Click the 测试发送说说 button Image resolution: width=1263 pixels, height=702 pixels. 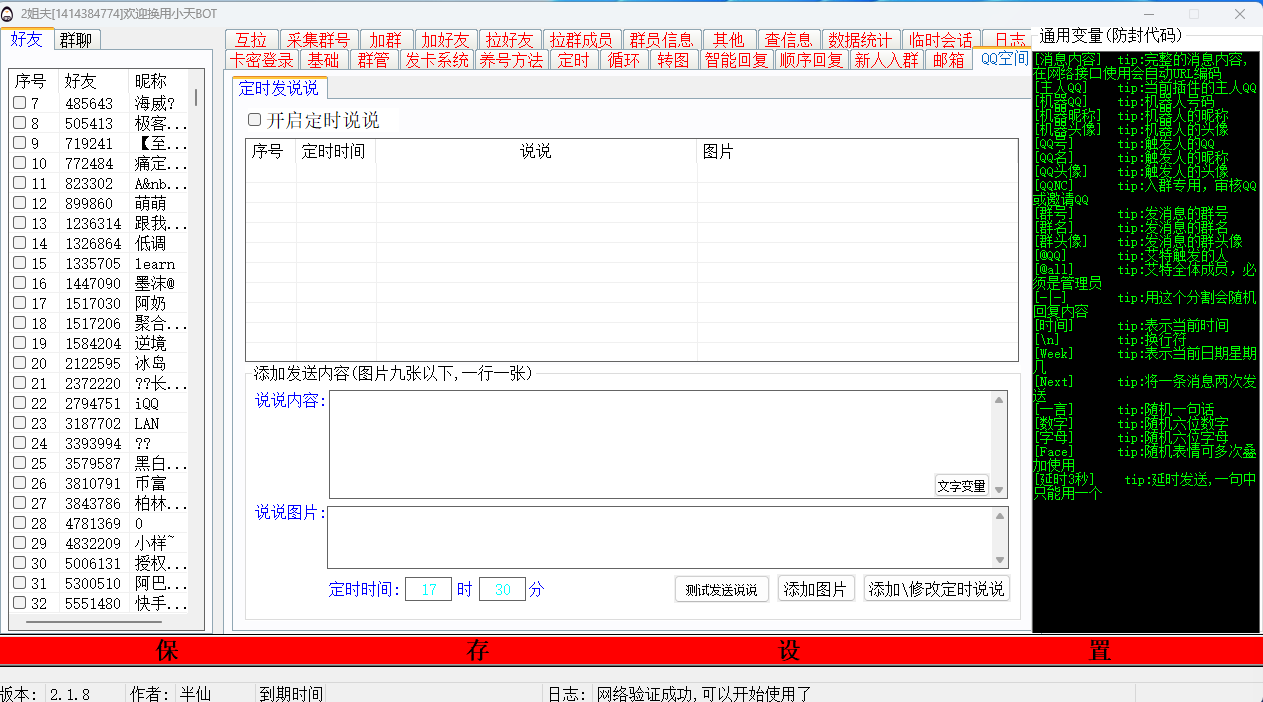pyautogui.click(x=722, y=589)
